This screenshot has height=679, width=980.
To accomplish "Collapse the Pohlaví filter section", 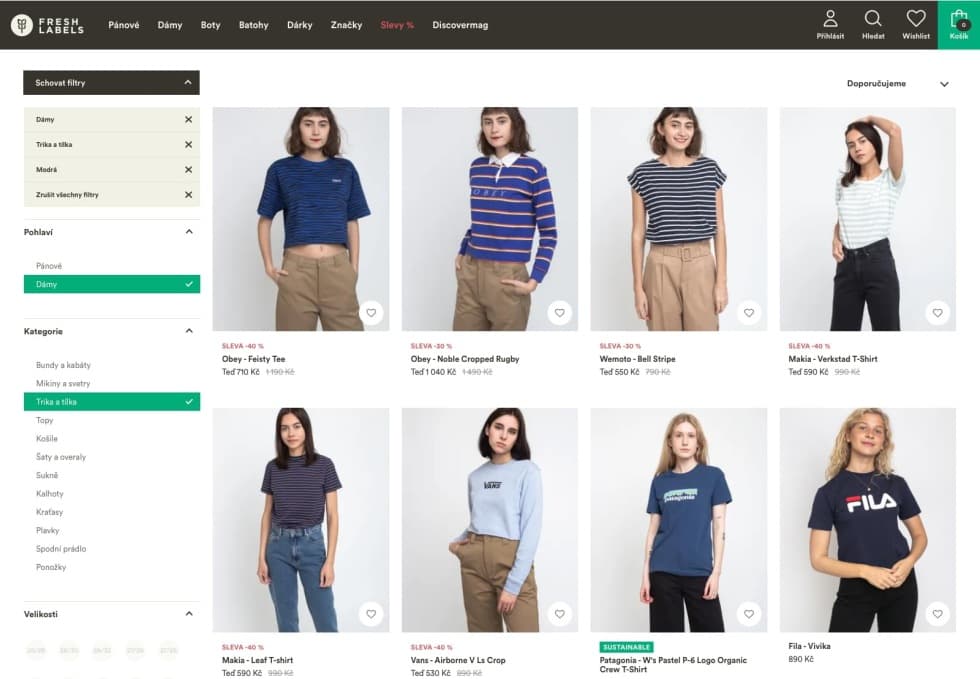I will pos(189,232).
